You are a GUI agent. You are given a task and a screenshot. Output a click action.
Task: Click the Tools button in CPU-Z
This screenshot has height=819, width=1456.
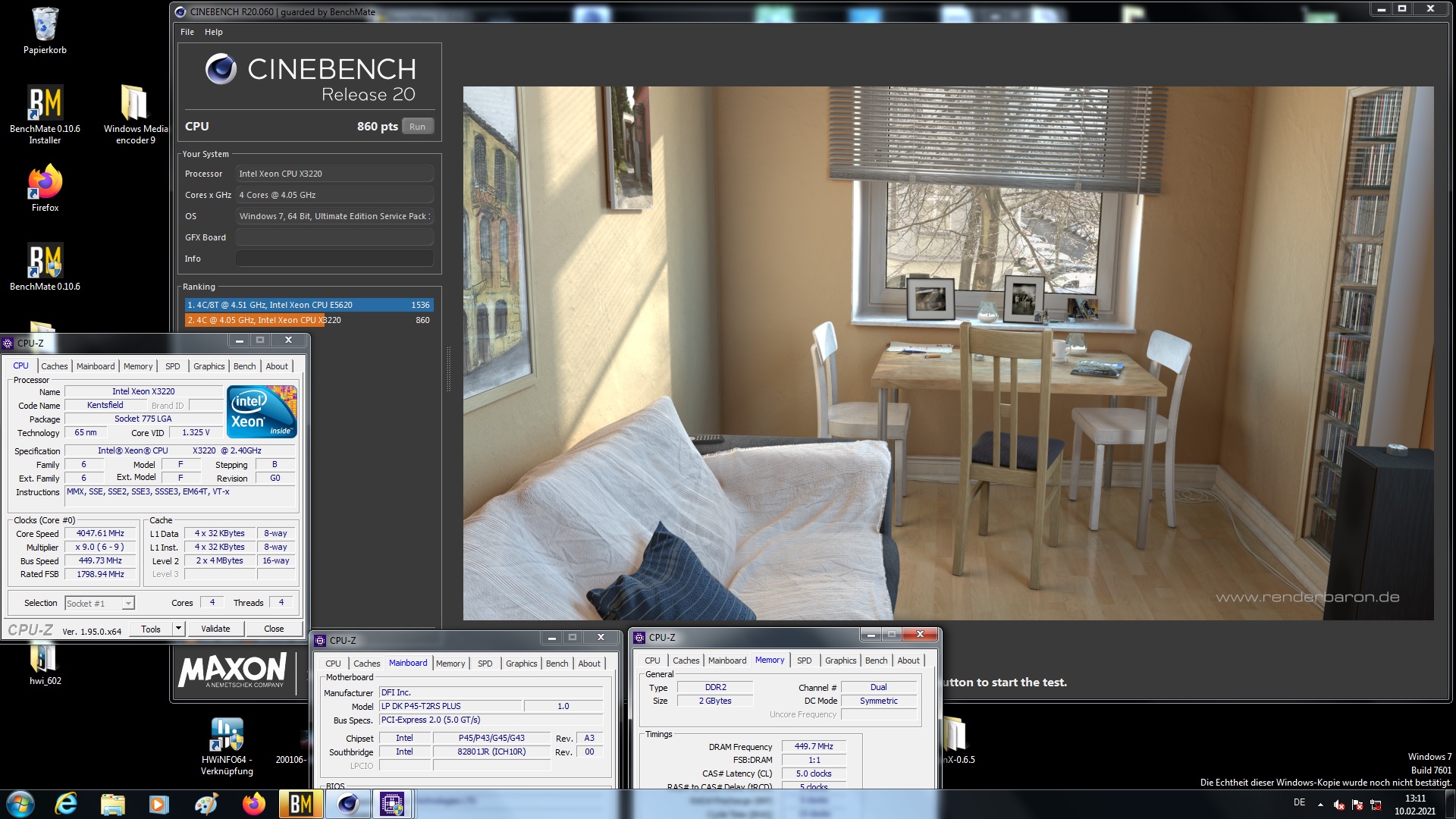151,629
